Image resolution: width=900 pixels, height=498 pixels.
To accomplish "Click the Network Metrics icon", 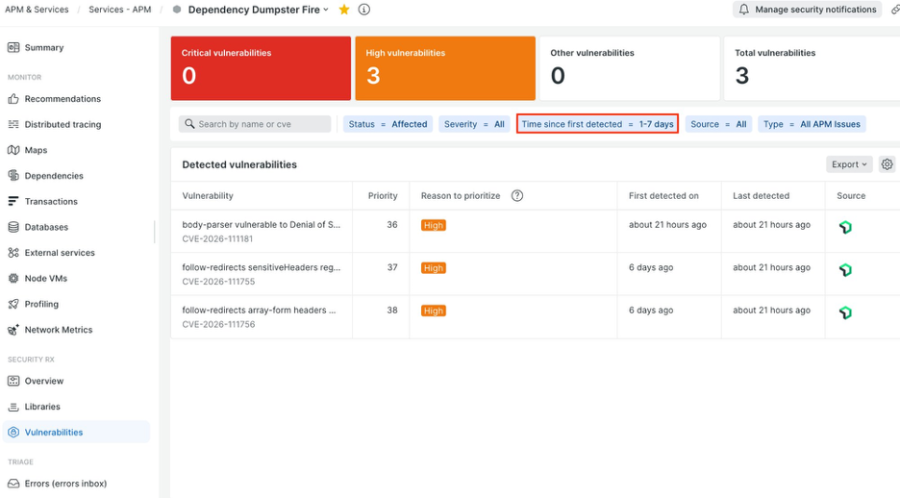I will click(13, 330).
